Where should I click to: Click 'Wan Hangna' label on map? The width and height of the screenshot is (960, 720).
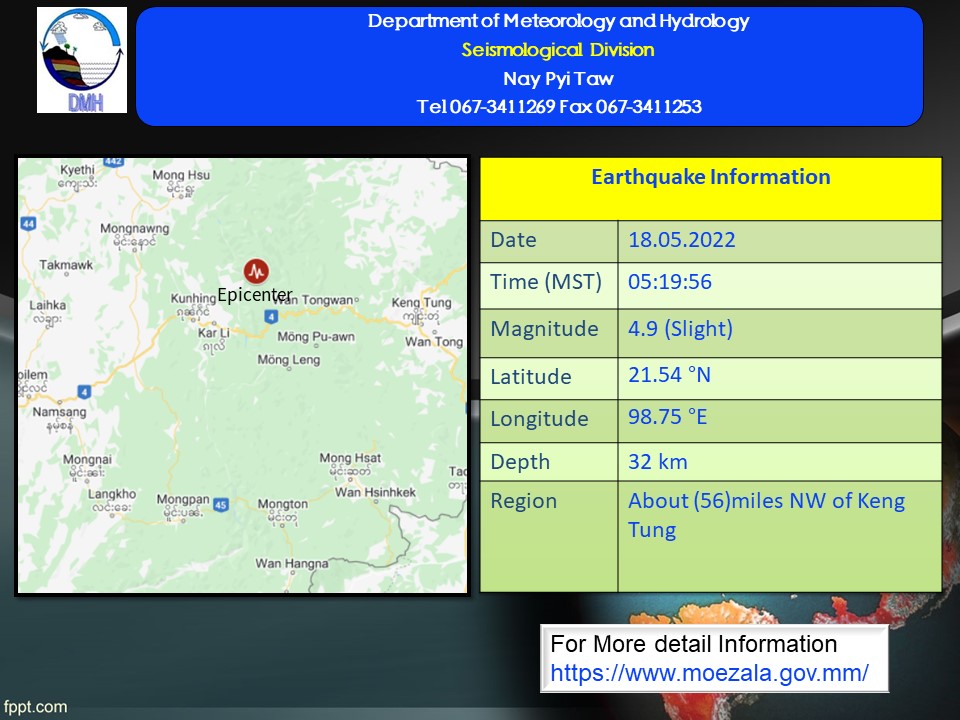pos(291,563)
